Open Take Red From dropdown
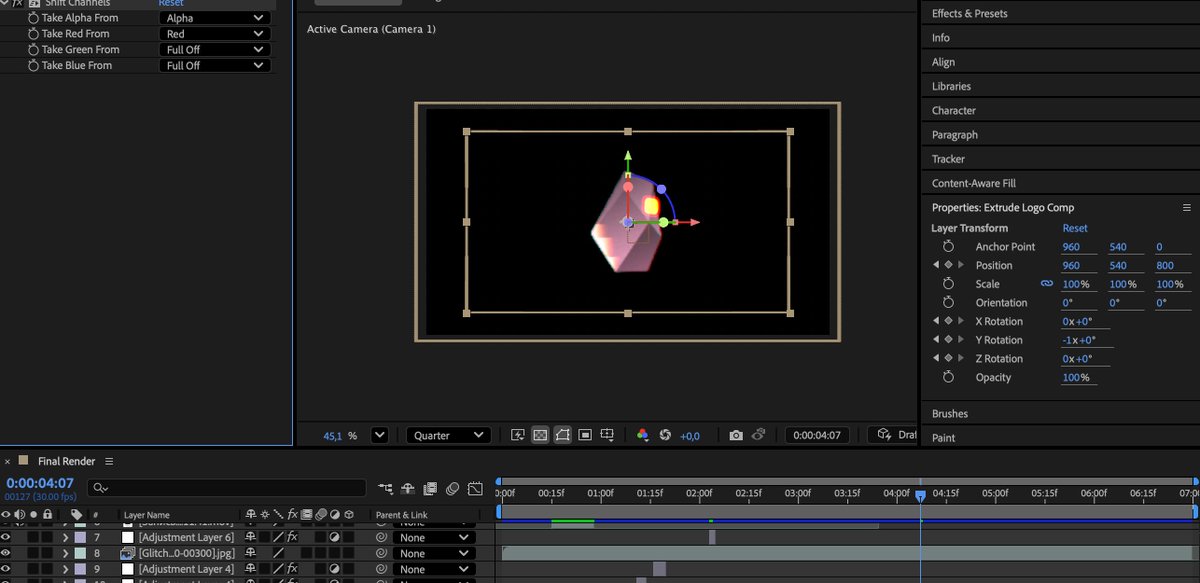The image size is (1200, 583). (x=215, y=34)
